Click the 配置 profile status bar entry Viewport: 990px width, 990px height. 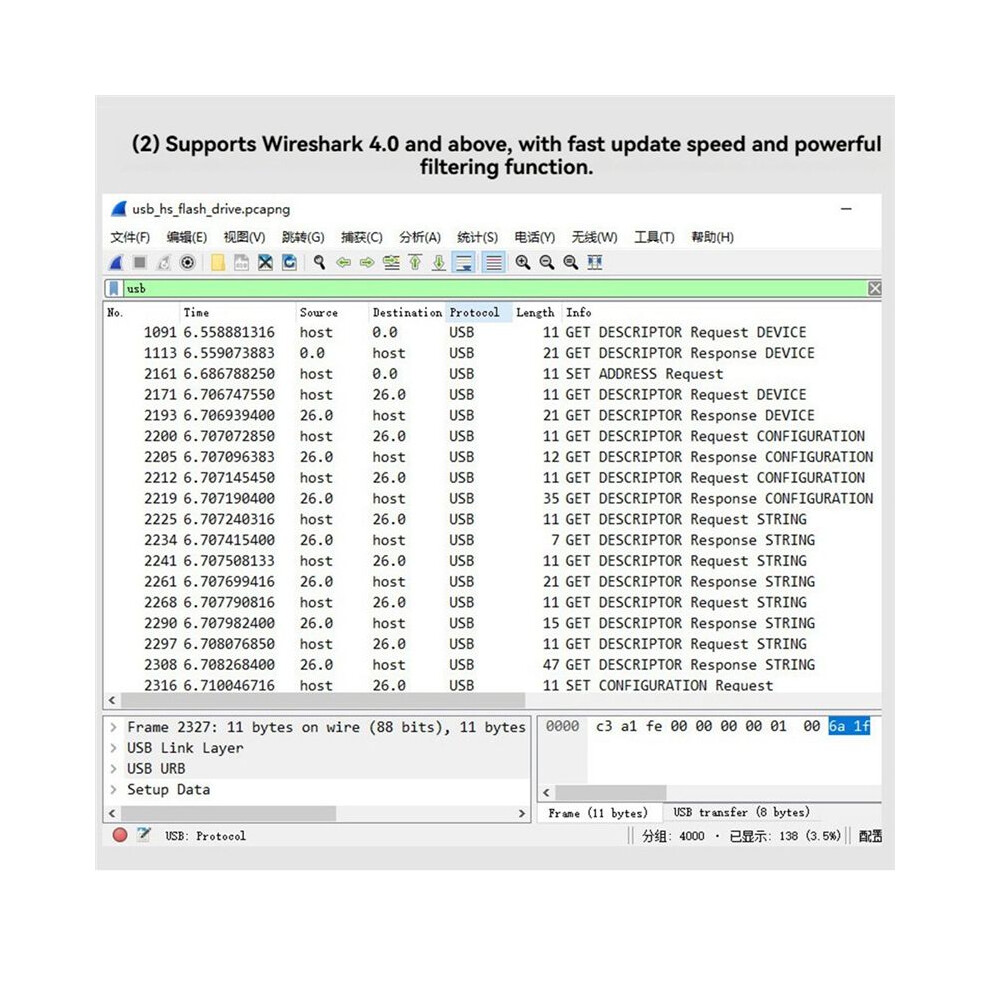870,836
